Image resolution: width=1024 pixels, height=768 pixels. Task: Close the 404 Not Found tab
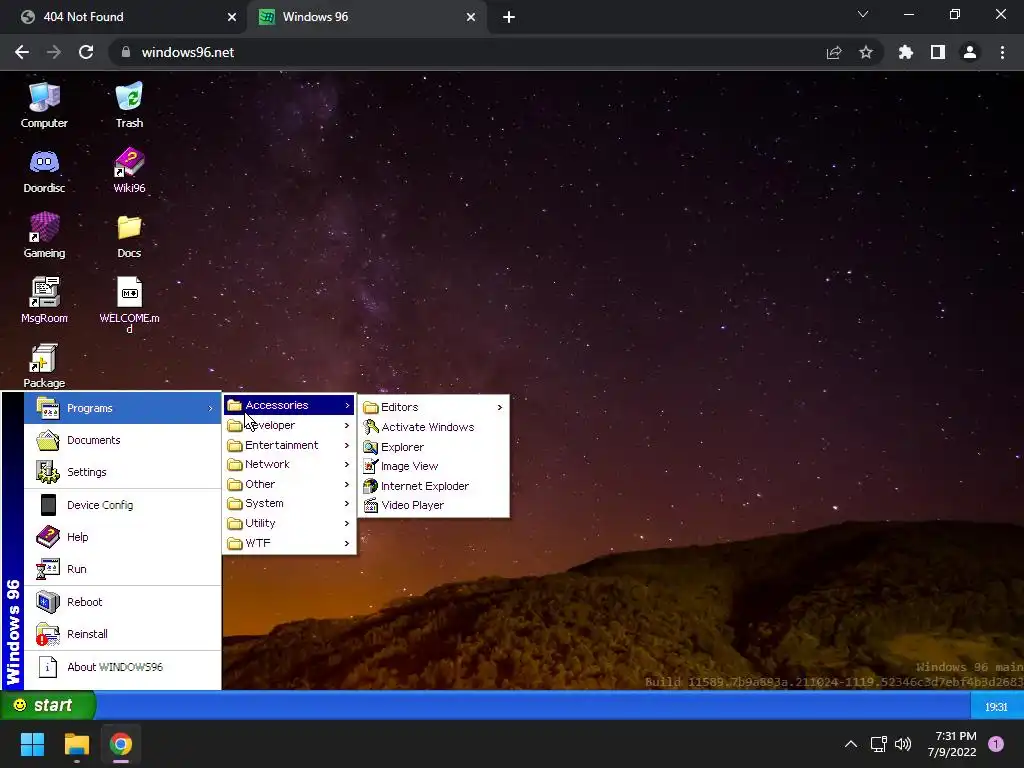[x=231, y=17]
